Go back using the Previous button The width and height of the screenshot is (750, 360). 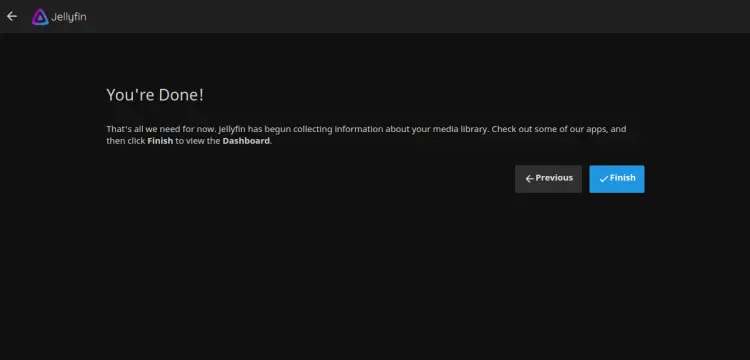click(x=548, y=179)
